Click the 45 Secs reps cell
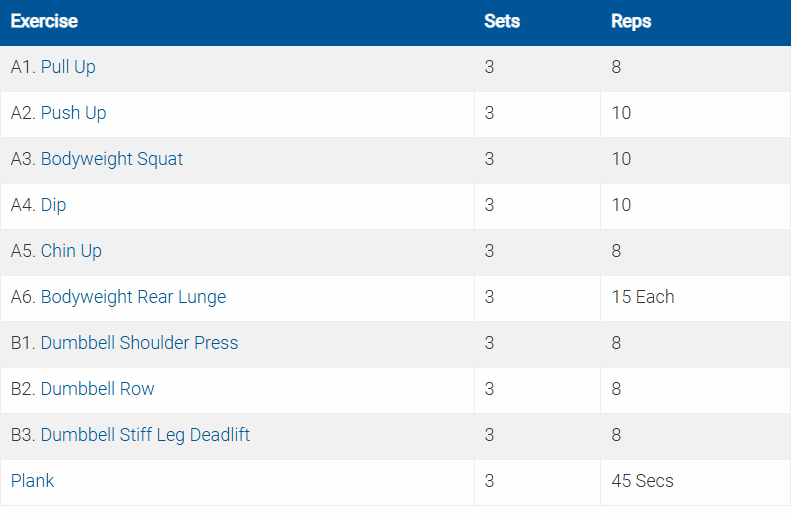The height and width of the screenshot is (517, 791). 642,481
